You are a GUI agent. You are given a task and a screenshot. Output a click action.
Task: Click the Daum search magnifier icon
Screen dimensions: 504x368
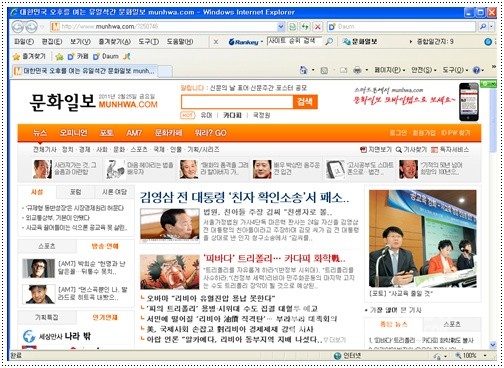pyautogui.click(x=482, y=27)
